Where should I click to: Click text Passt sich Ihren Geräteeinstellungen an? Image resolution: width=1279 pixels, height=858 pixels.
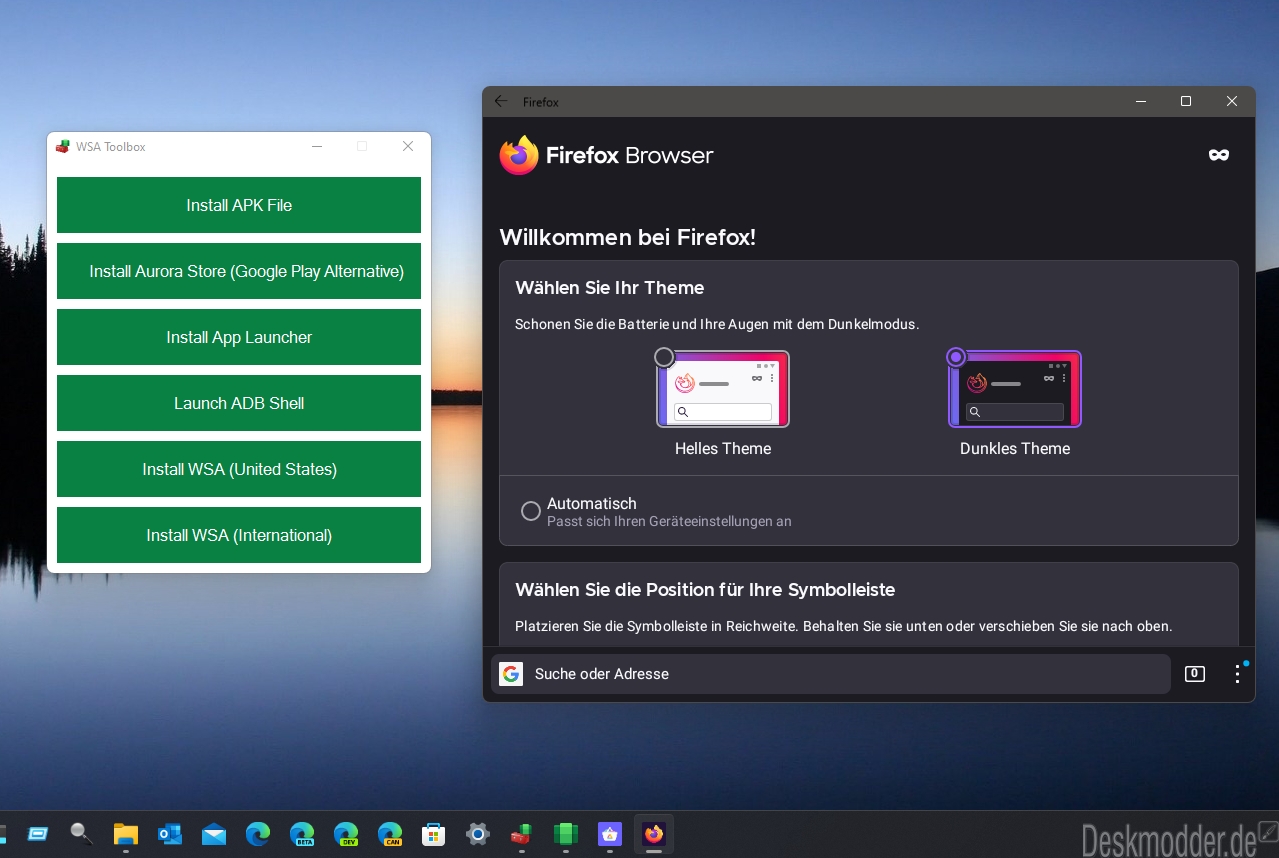pos(669,521)
